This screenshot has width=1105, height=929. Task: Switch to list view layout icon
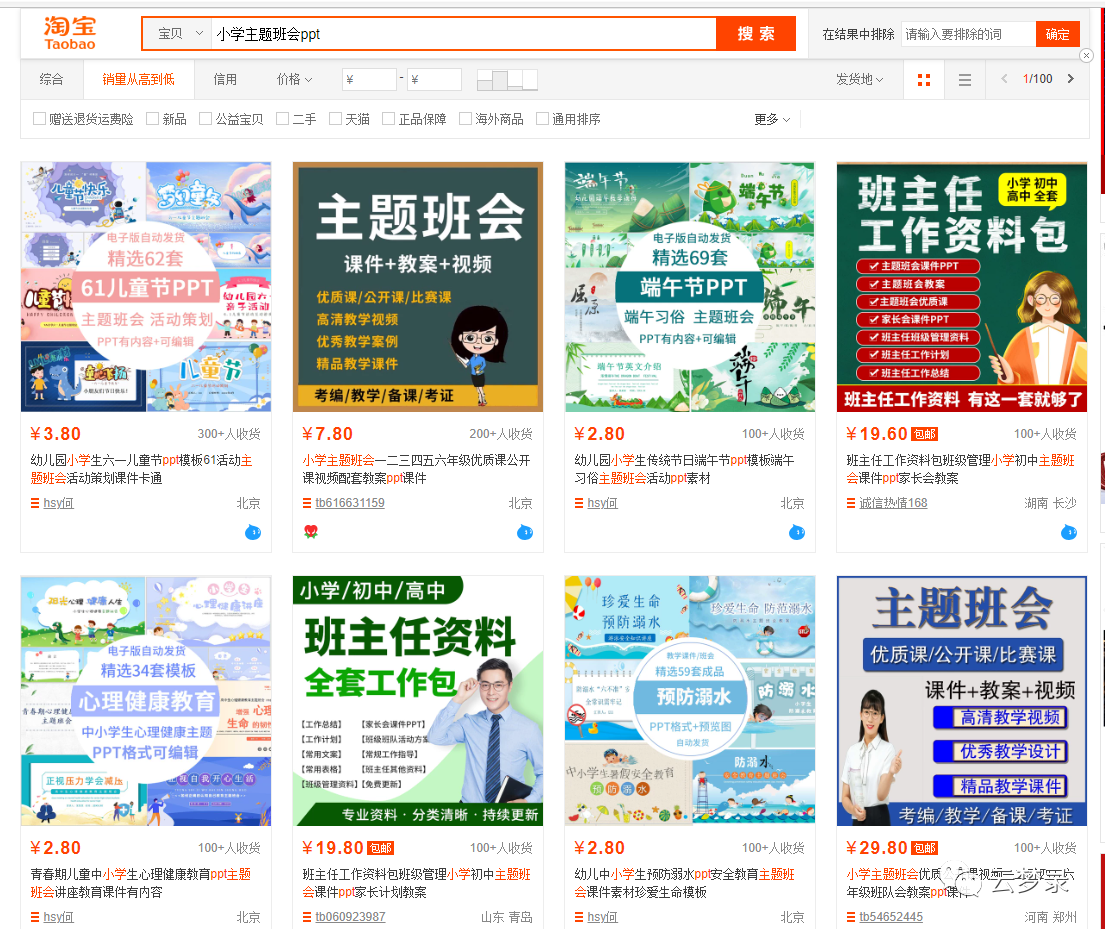click(963, 79)
